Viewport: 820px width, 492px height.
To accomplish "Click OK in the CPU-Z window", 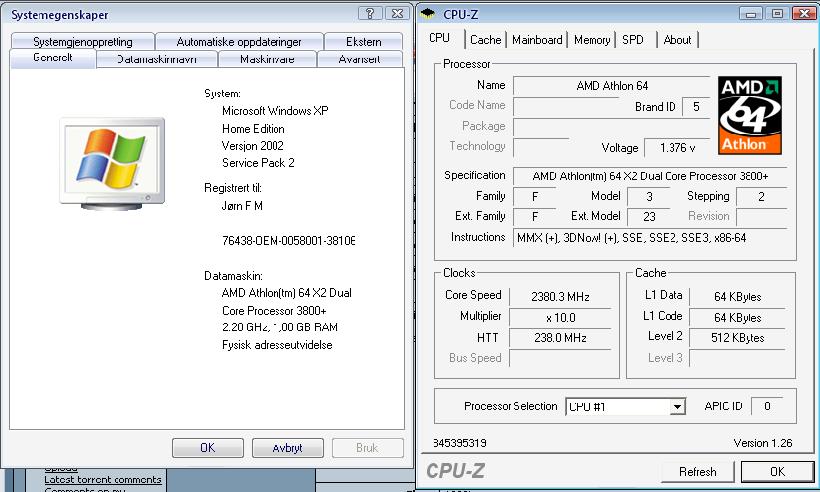I will (x=778, y=472).
